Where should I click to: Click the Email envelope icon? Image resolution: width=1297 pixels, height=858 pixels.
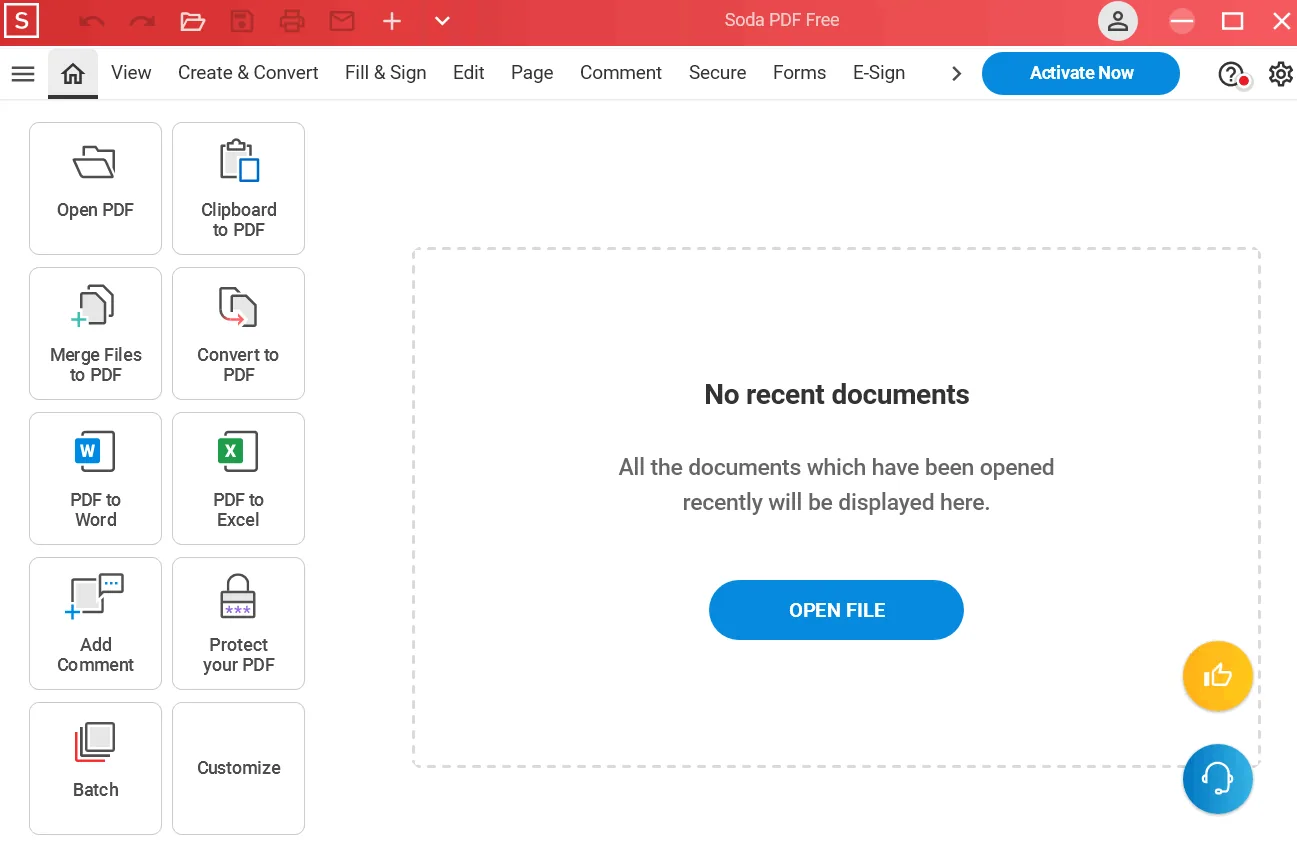coord(342,21)
